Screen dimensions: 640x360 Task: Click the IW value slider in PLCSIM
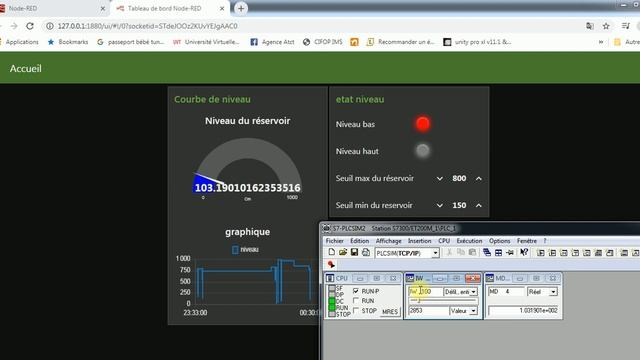click(x=443, y=301)
